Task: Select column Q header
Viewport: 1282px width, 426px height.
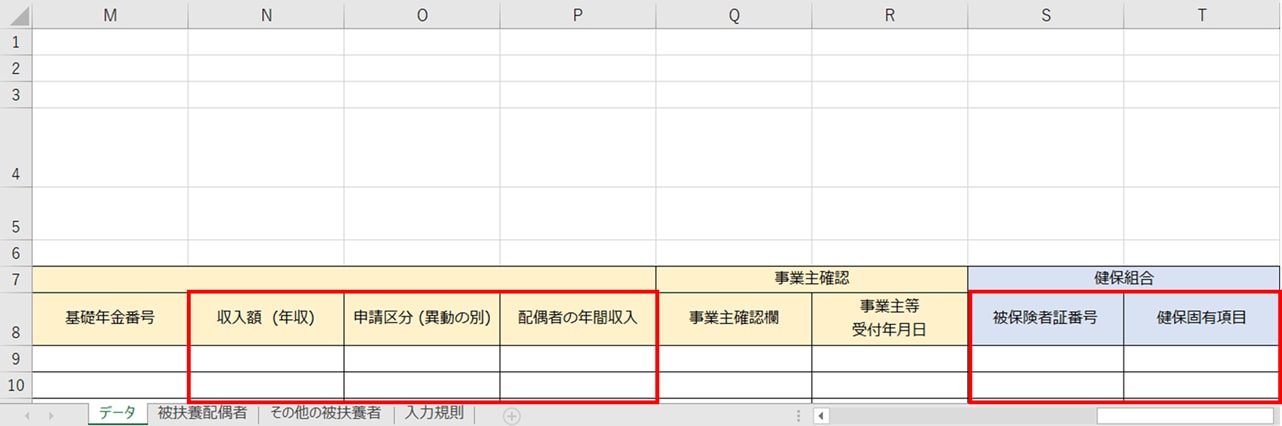Action: point(734,15)
